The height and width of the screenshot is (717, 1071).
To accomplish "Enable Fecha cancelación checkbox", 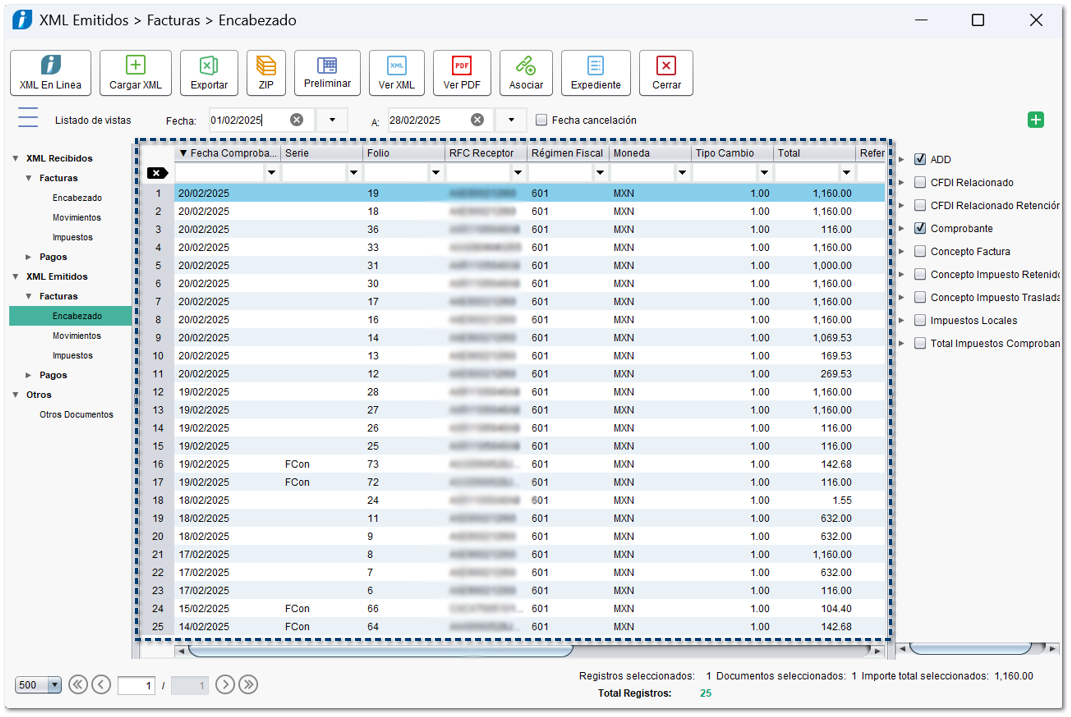I will tap(542, 120).
